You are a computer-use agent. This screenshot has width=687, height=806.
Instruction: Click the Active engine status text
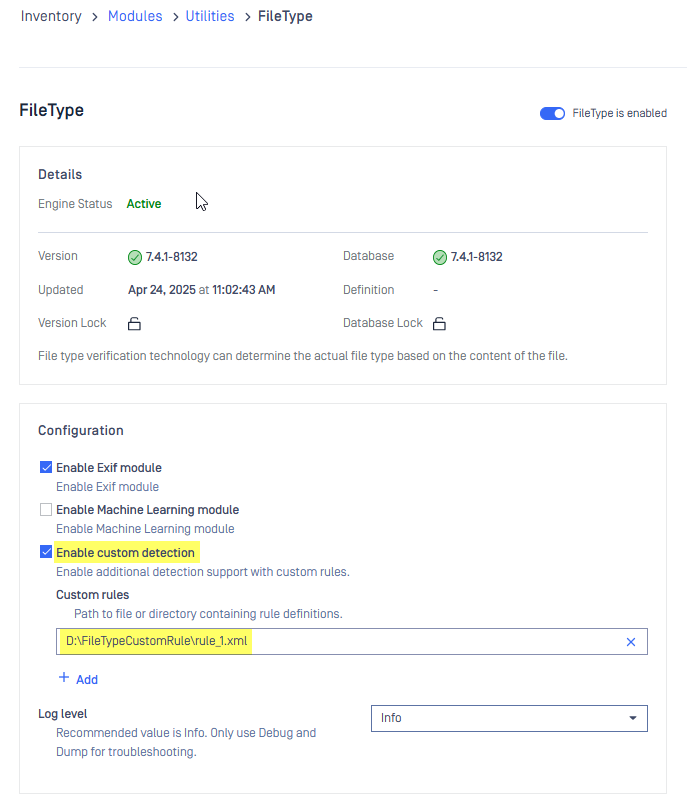[144, 204]
